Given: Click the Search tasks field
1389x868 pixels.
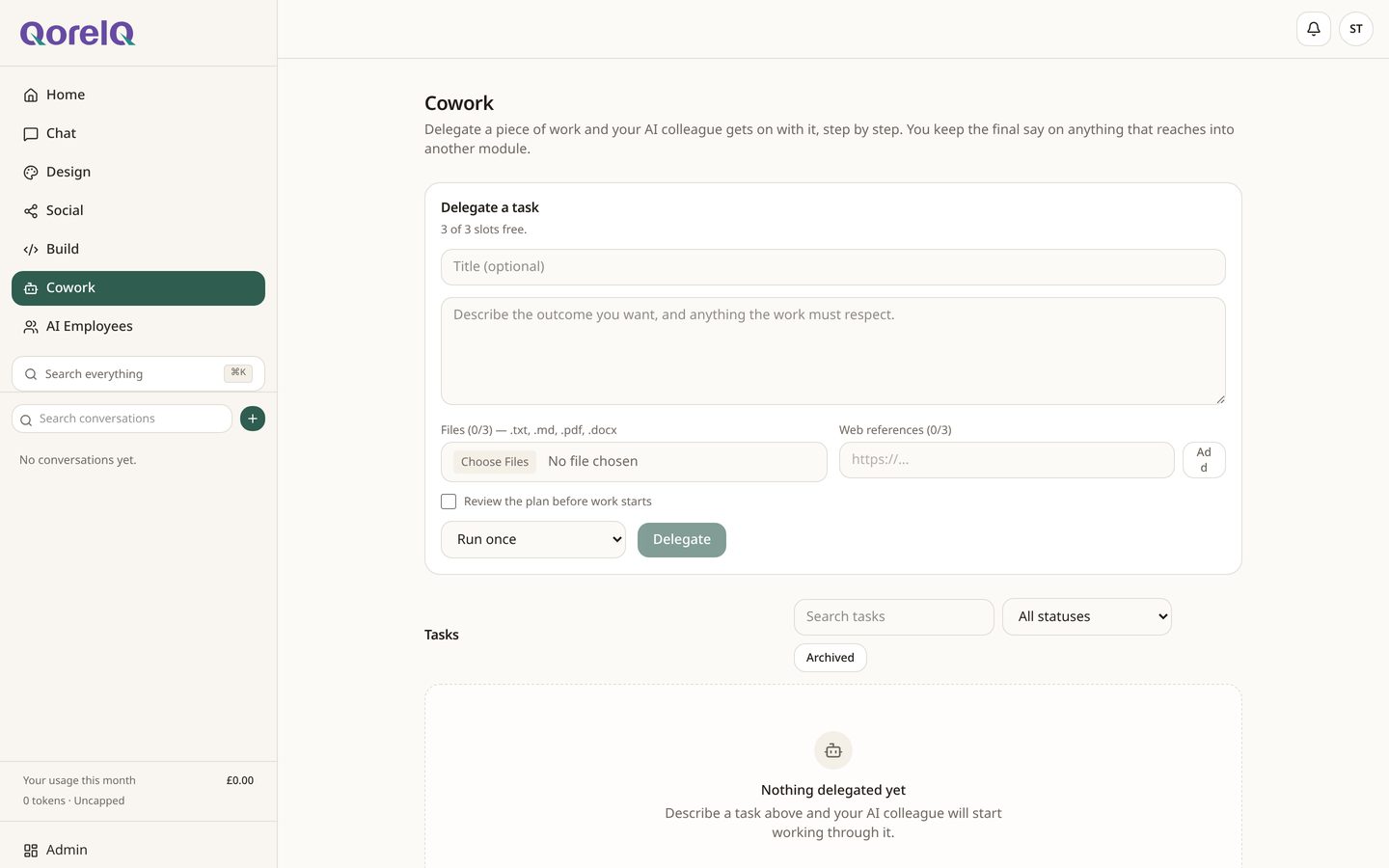Looking at the screenshot, I should tap(894, 617).
